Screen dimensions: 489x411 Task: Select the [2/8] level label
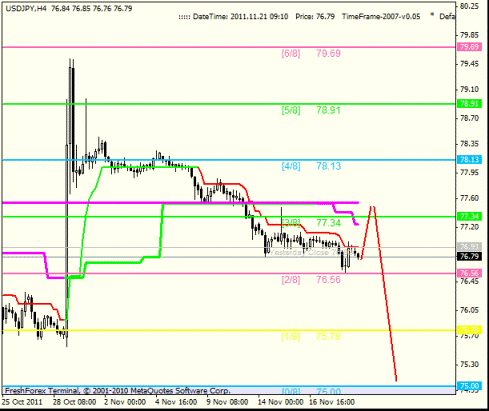click(291, 279)
